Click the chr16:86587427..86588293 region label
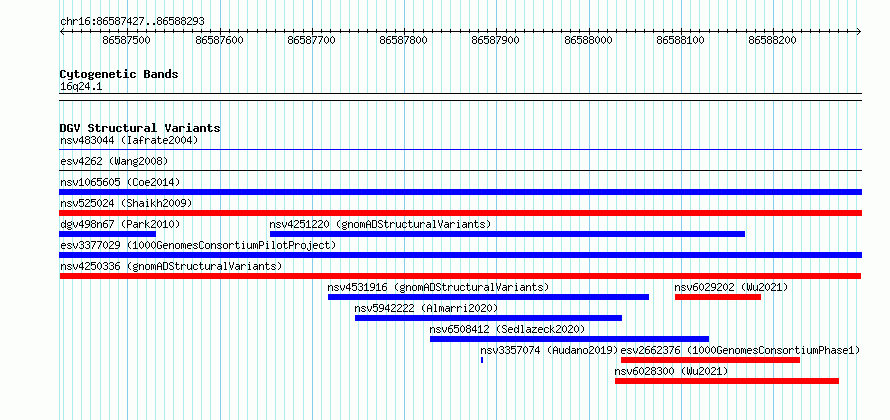The width and height of the screenshot is (890, 420). [132, 22]
